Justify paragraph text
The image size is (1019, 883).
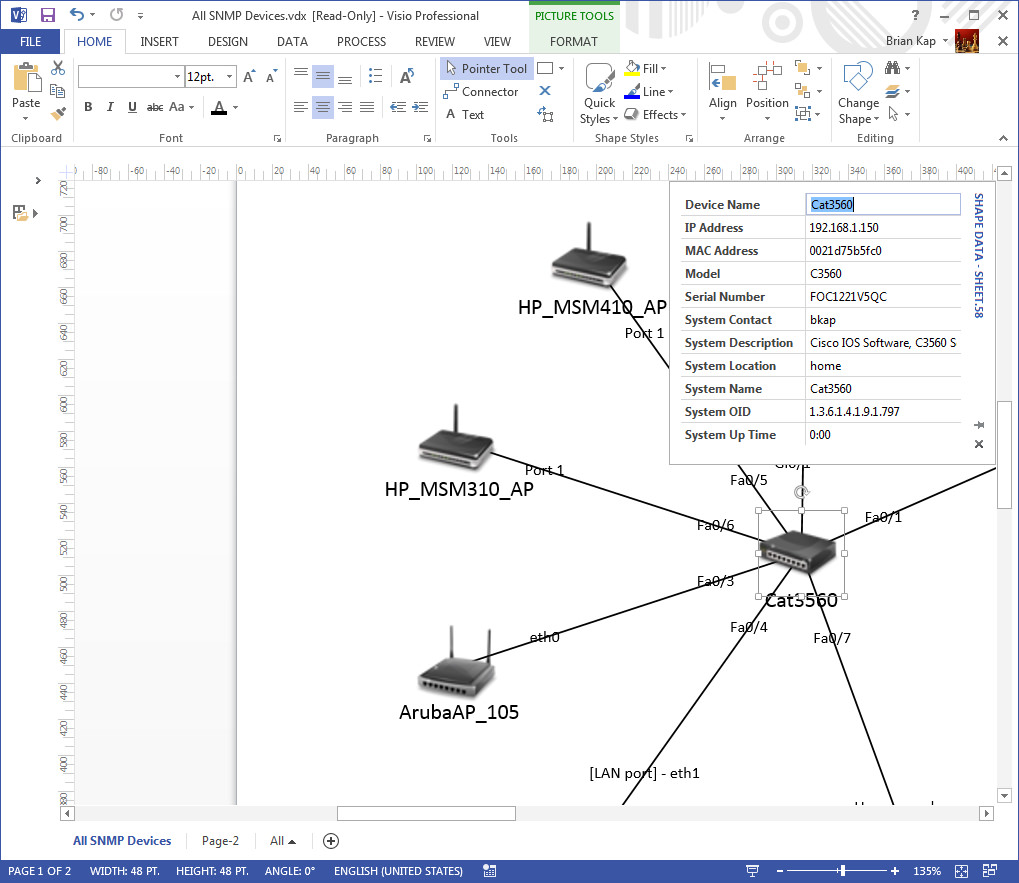(367, 107)
